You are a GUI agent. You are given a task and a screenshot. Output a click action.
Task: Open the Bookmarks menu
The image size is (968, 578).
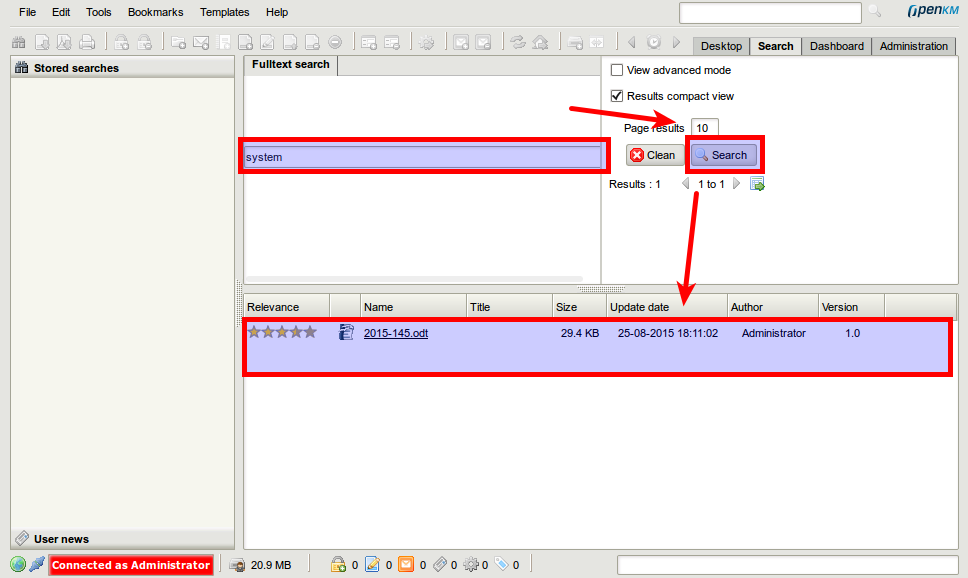(x=155, y=12)
